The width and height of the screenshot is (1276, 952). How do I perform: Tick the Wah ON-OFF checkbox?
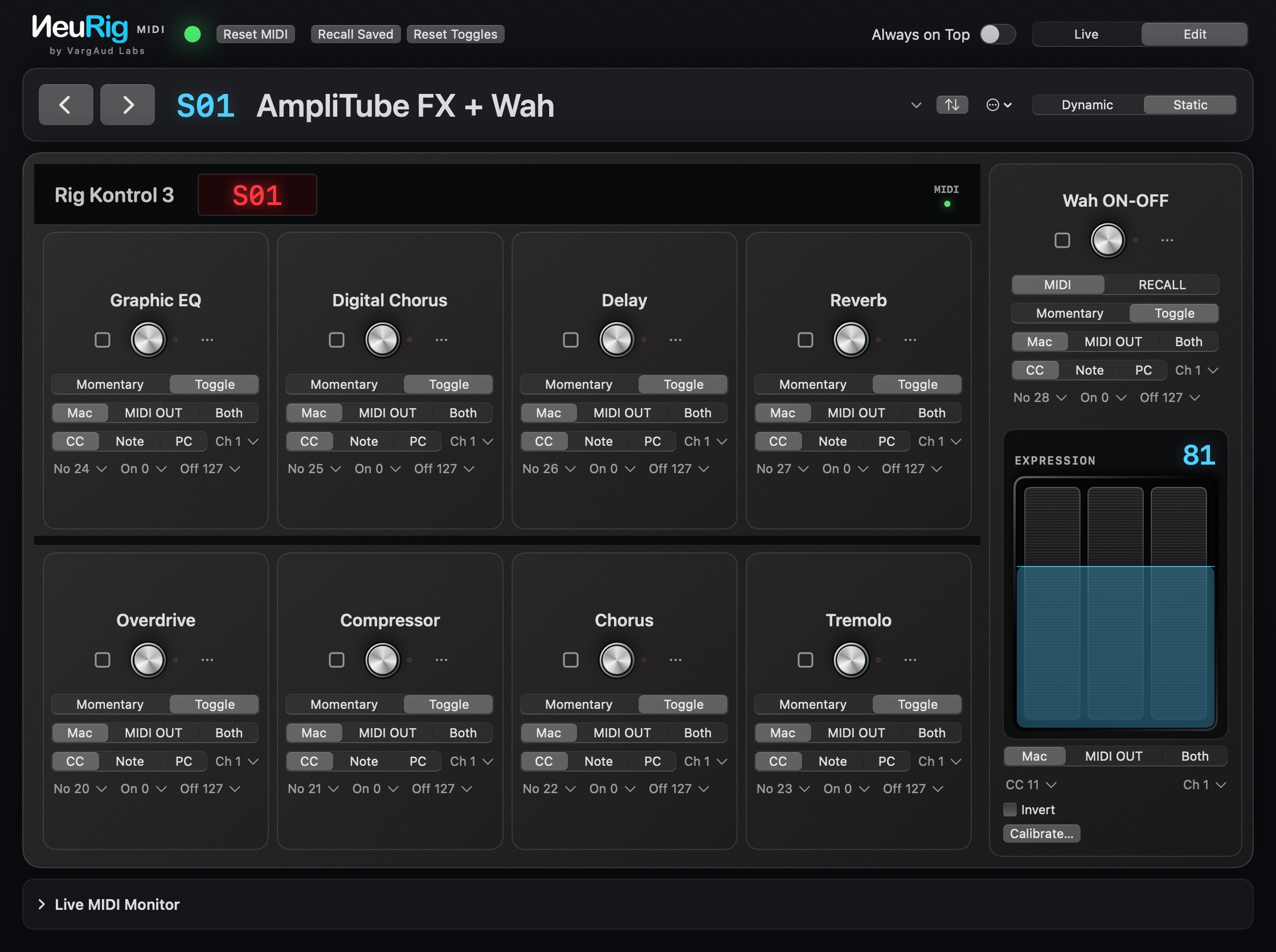(1062, 240)
